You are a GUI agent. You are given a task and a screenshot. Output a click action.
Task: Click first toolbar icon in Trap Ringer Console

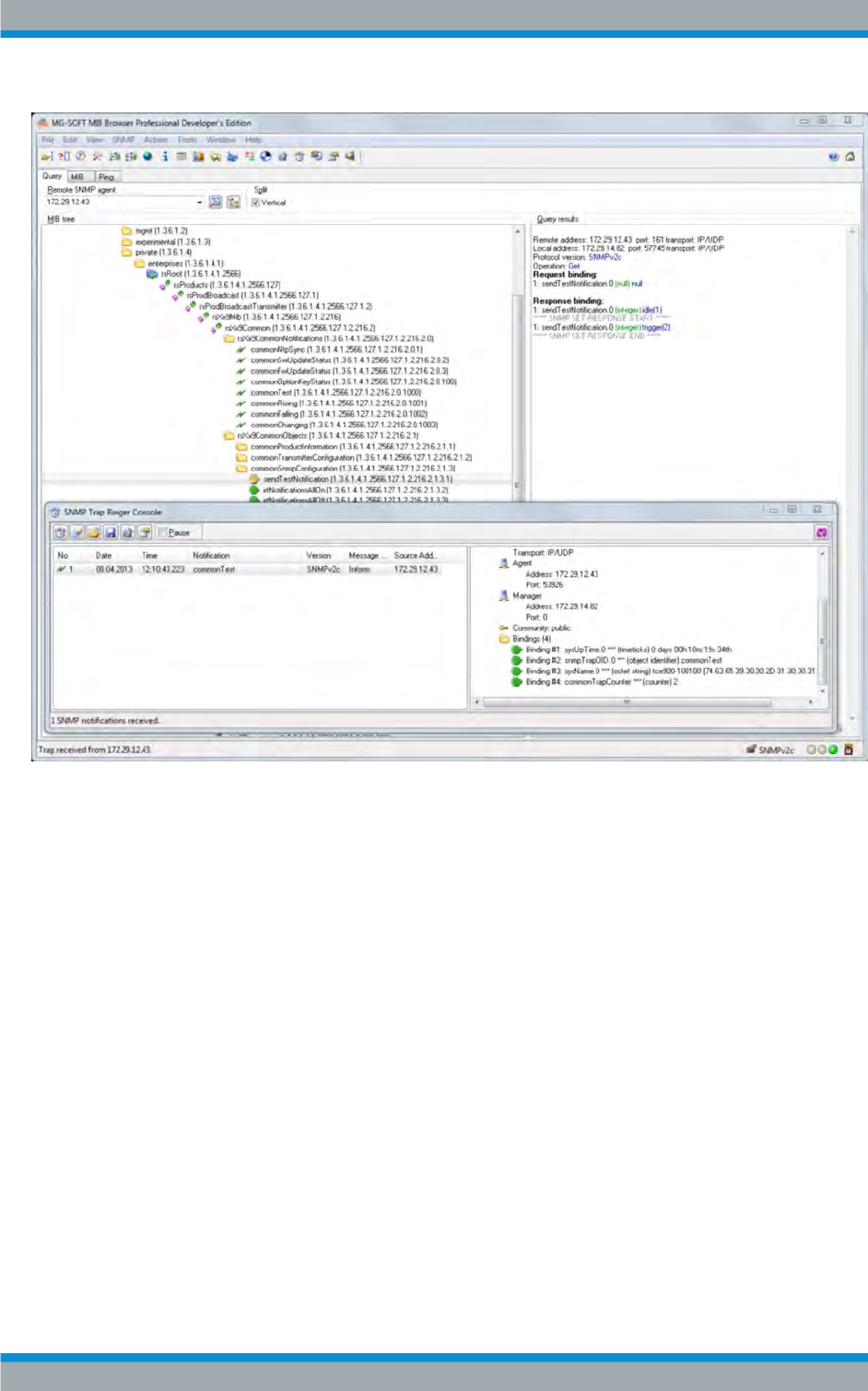tap(61, 533)
